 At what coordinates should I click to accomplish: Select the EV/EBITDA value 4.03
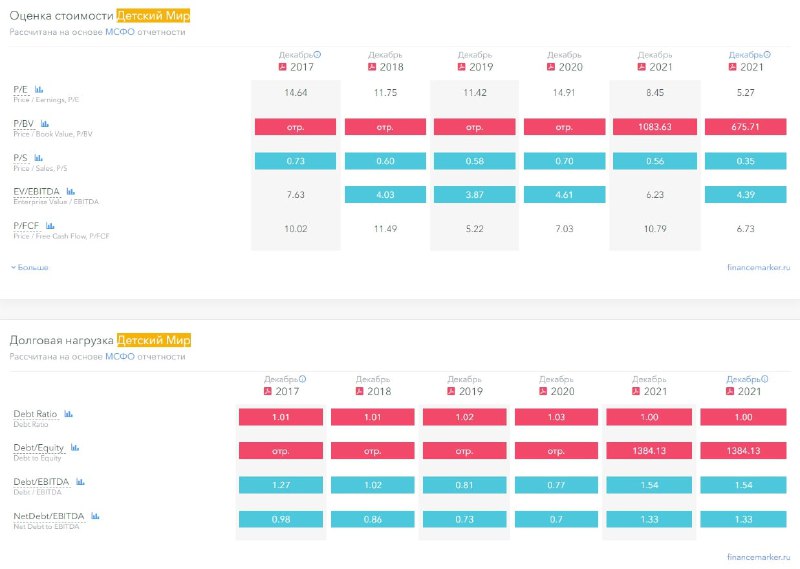(x=385, y=194)
